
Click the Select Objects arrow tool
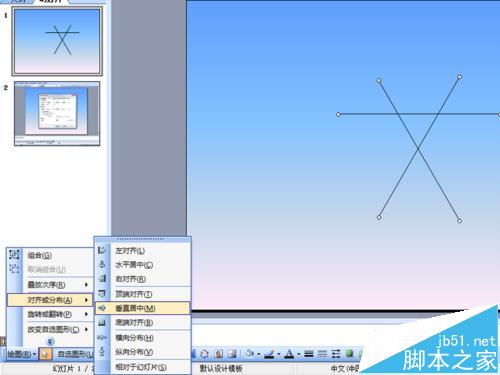45,354
